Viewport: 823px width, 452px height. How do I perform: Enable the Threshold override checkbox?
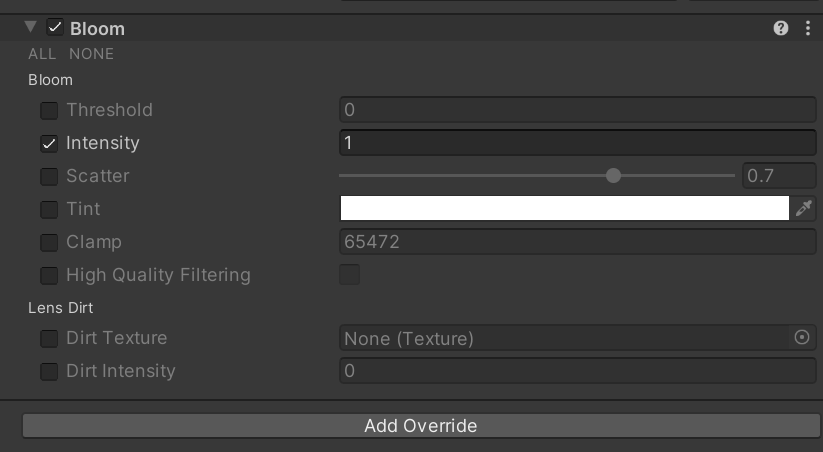[x=49, y=110]
